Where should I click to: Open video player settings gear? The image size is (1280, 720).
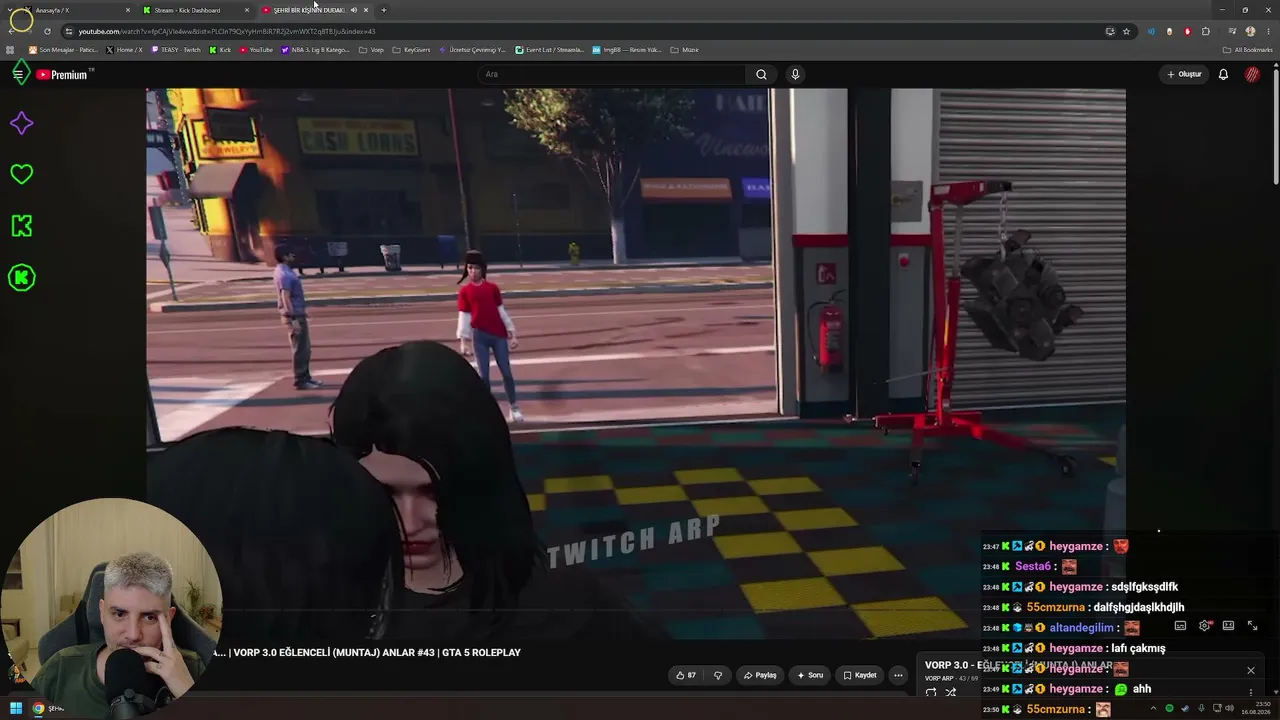click(x=1204, y=626)
